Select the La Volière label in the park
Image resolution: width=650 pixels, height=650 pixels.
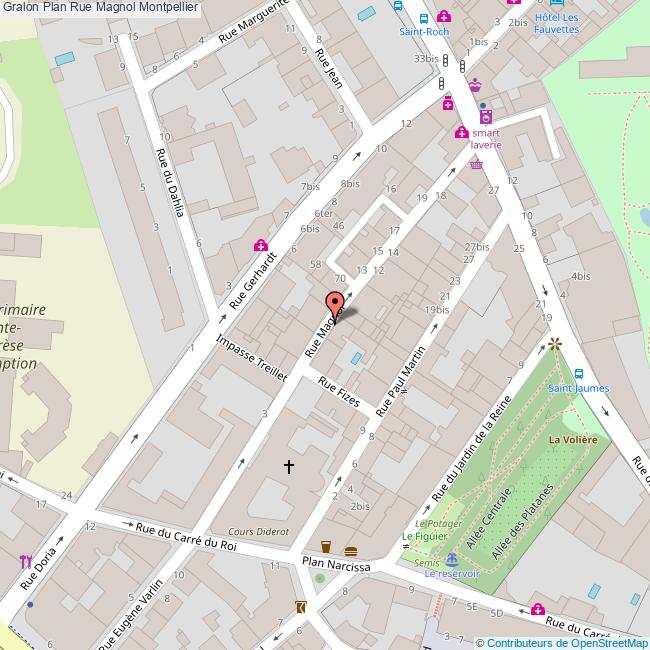573,440
